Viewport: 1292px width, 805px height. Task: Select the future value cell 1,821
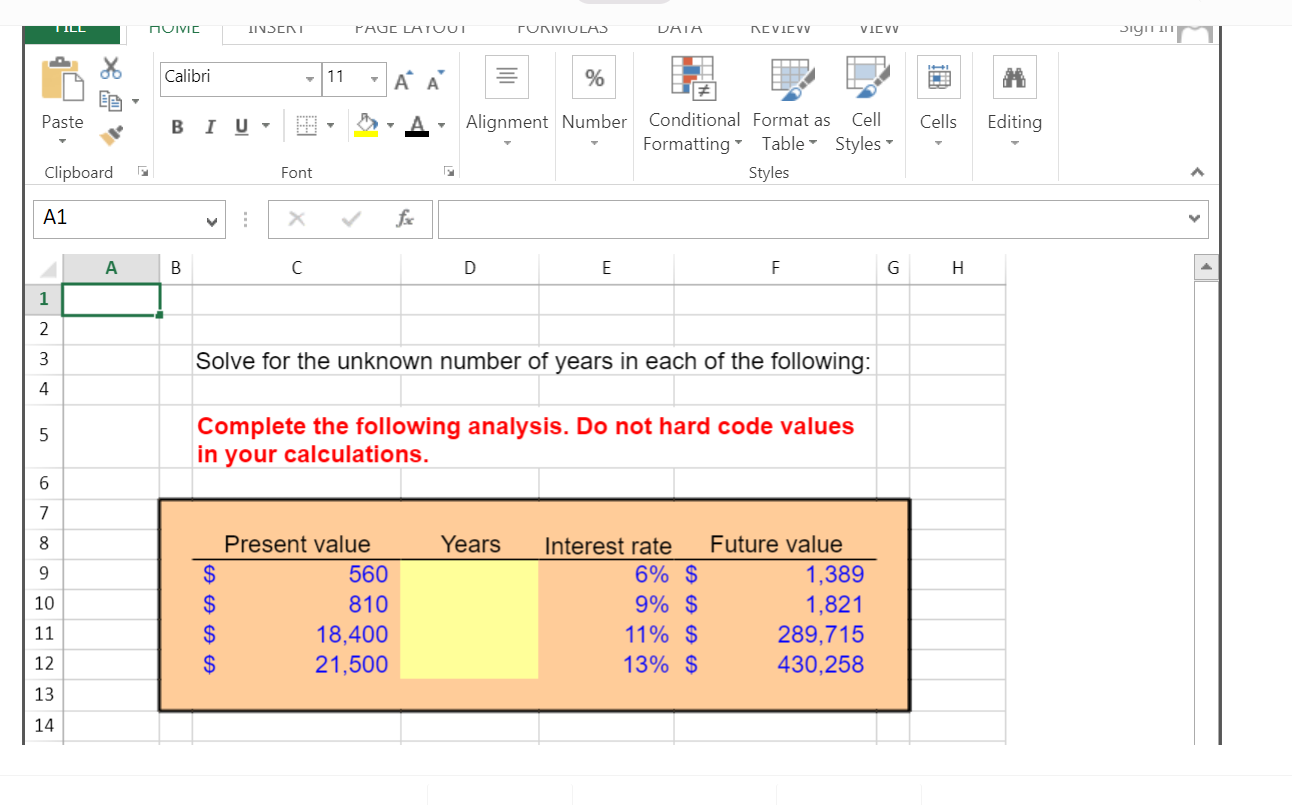click(x=775, y=604)
